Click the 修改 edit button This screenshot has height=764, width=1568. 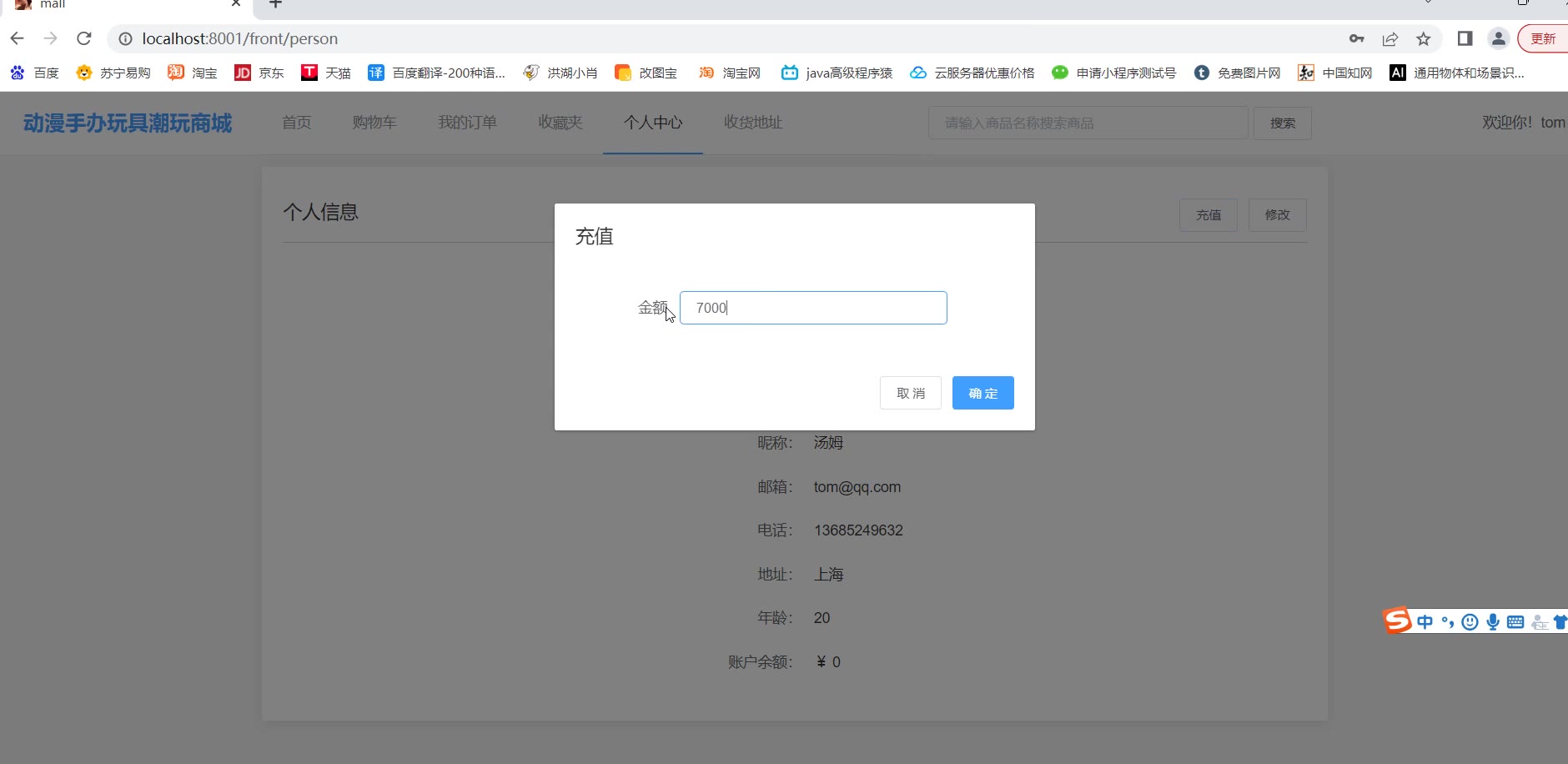1278,215
